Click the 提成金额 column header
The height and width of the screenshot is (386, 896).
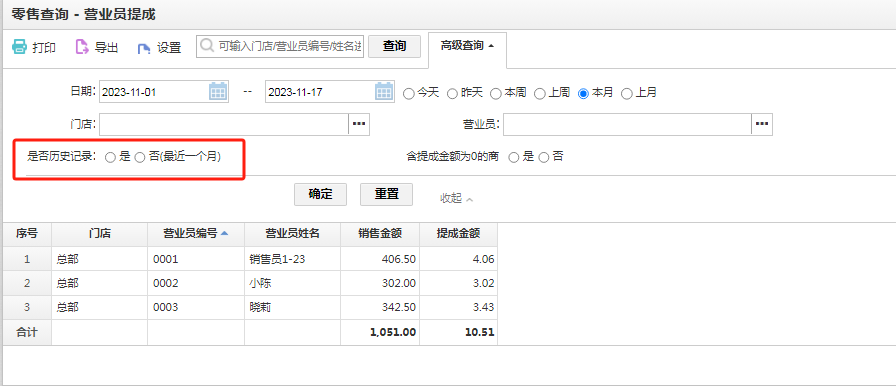coord(458,233)
